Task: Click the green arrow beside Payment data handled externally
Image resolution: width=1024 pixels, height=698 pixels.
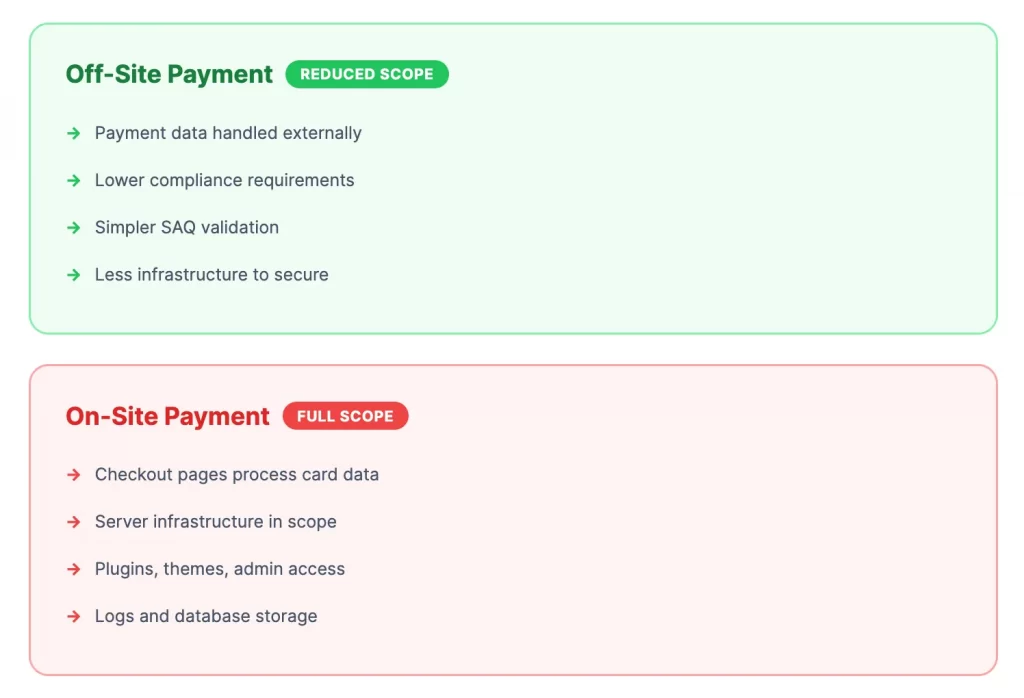Action: click(74, 133)
